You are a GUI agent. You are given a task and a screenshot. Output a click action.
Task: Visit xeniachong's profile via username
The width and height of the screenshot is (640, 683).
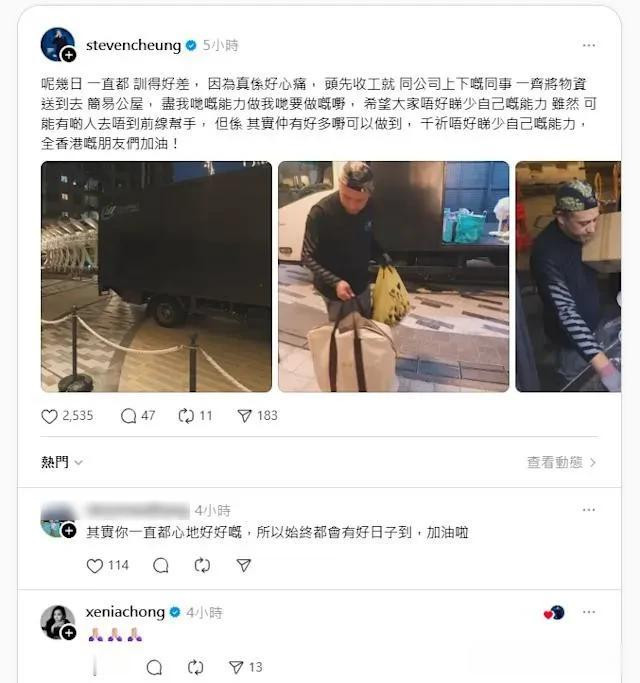(x=125, y=612)
